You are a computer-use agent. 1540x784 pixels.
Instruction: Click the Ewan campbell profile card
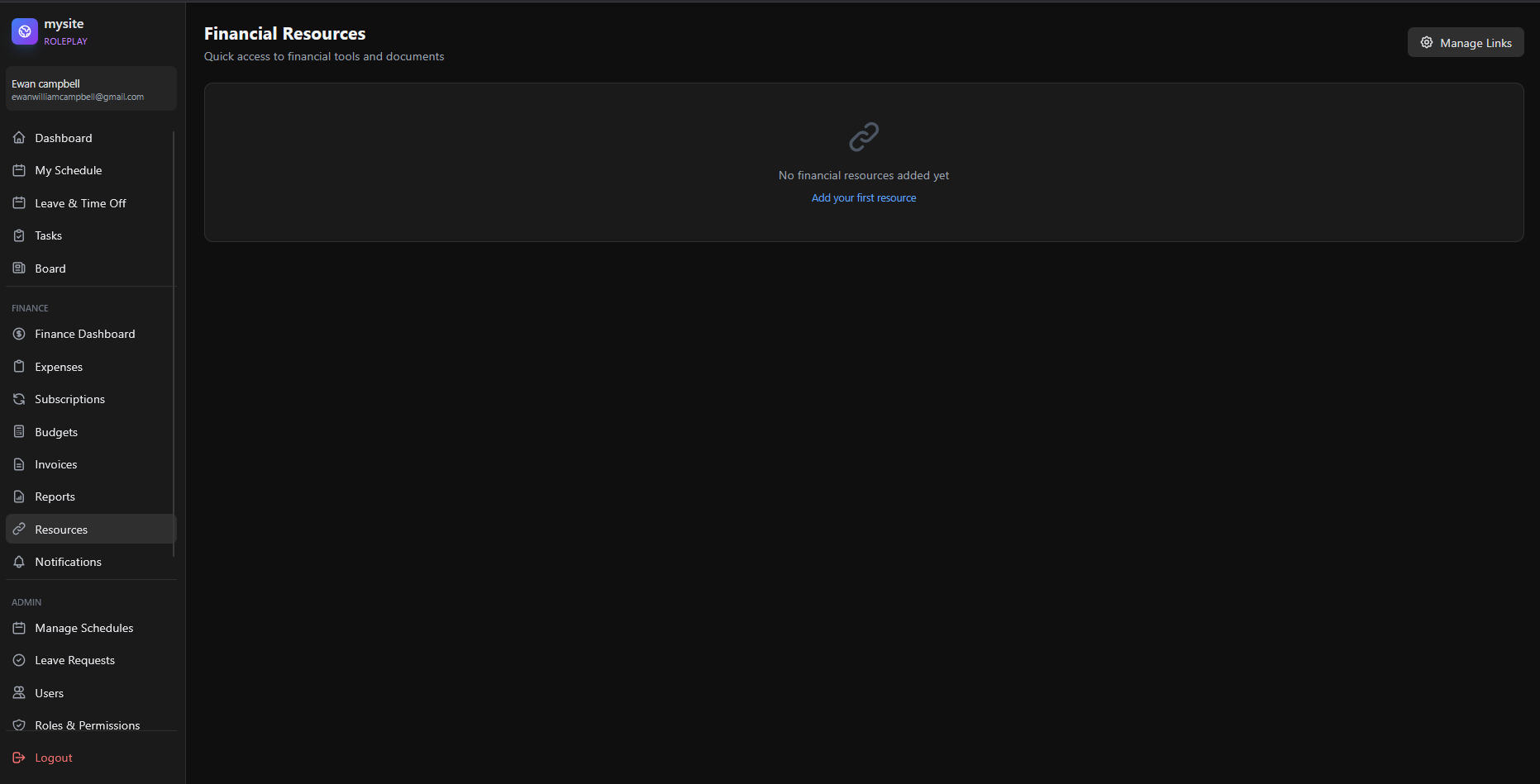coord(91,89)
